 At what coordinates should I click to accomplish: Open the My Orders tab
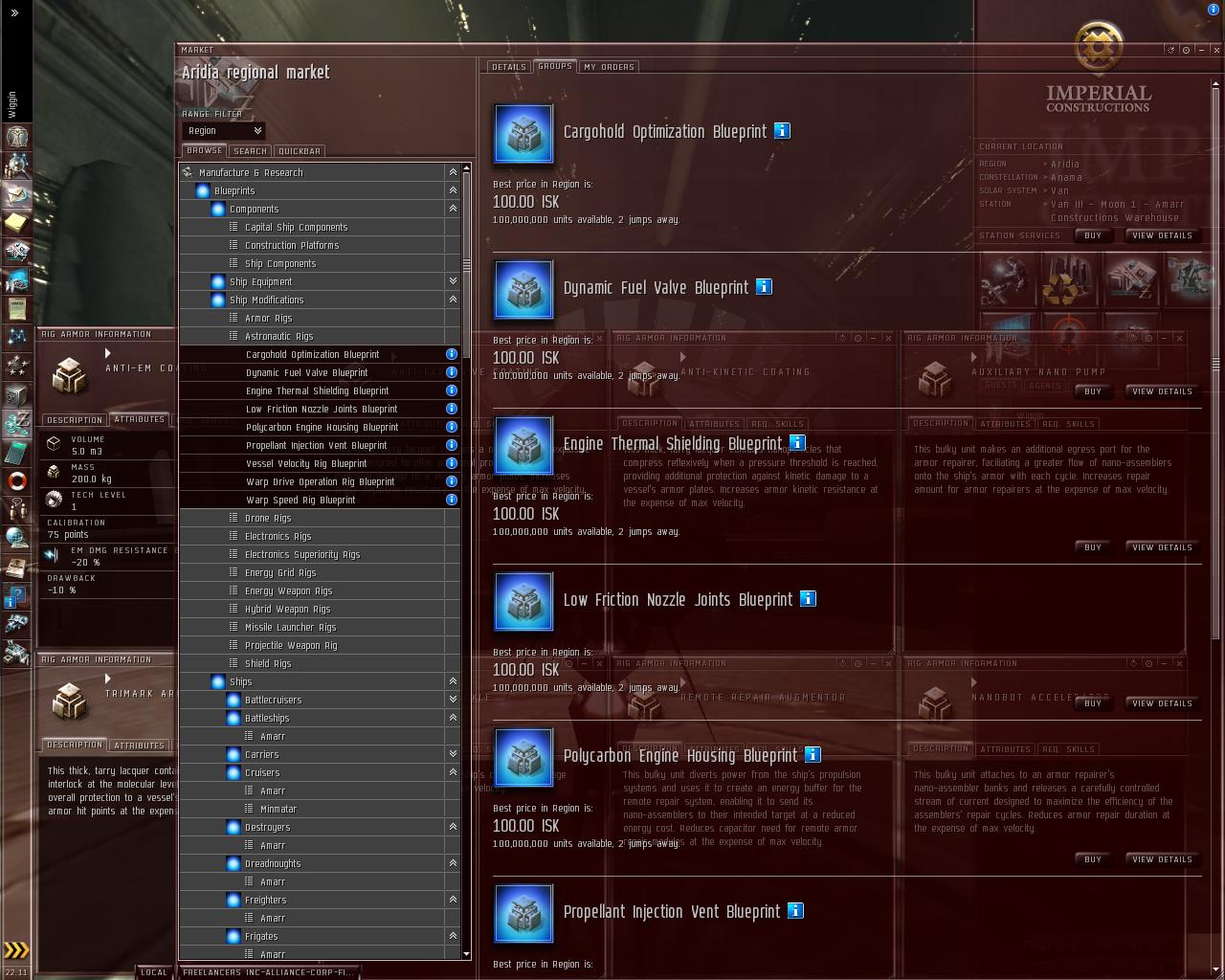point(609,67)
